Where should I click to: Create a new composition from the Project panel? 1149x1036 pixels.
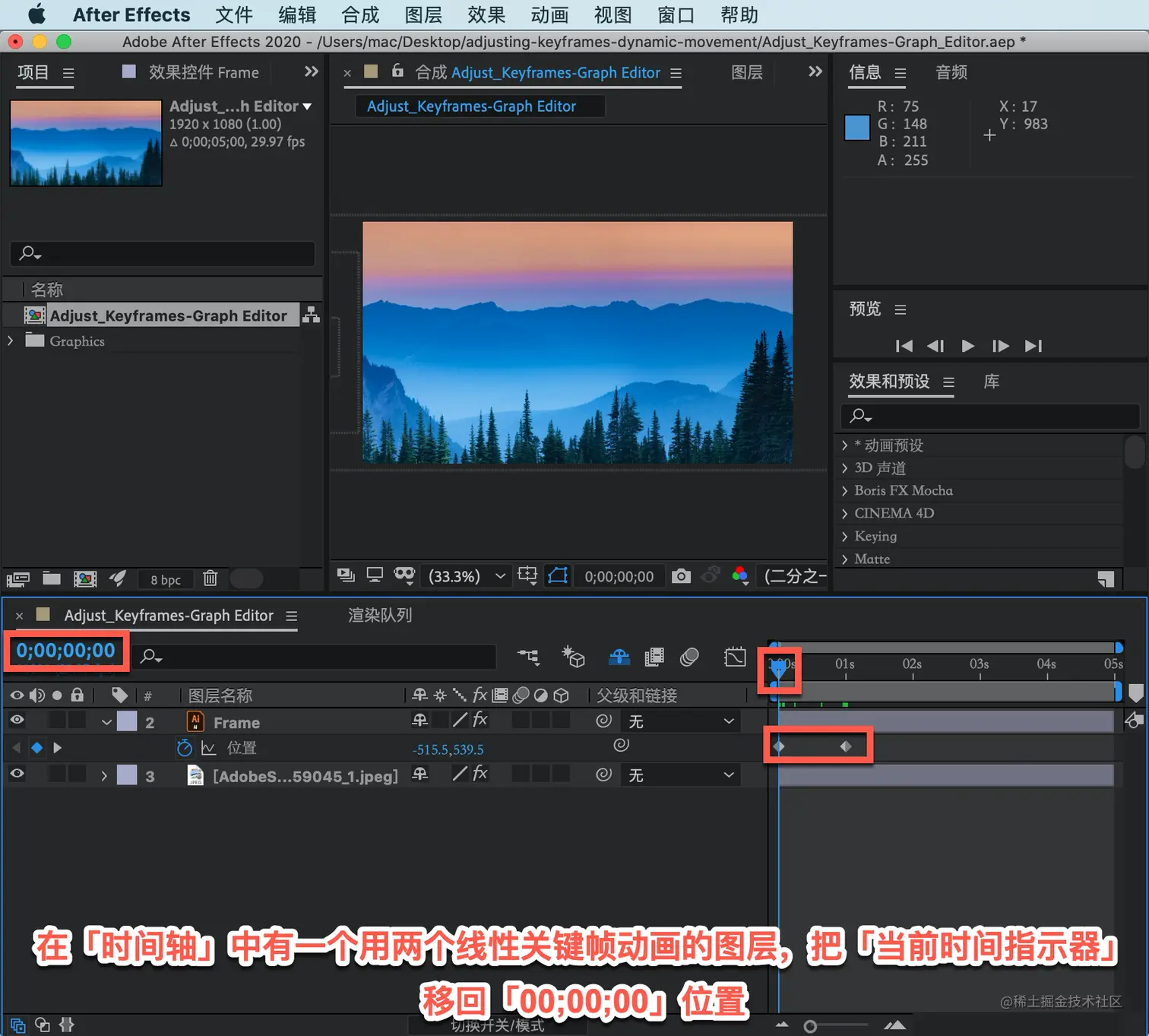pos(85,579)
